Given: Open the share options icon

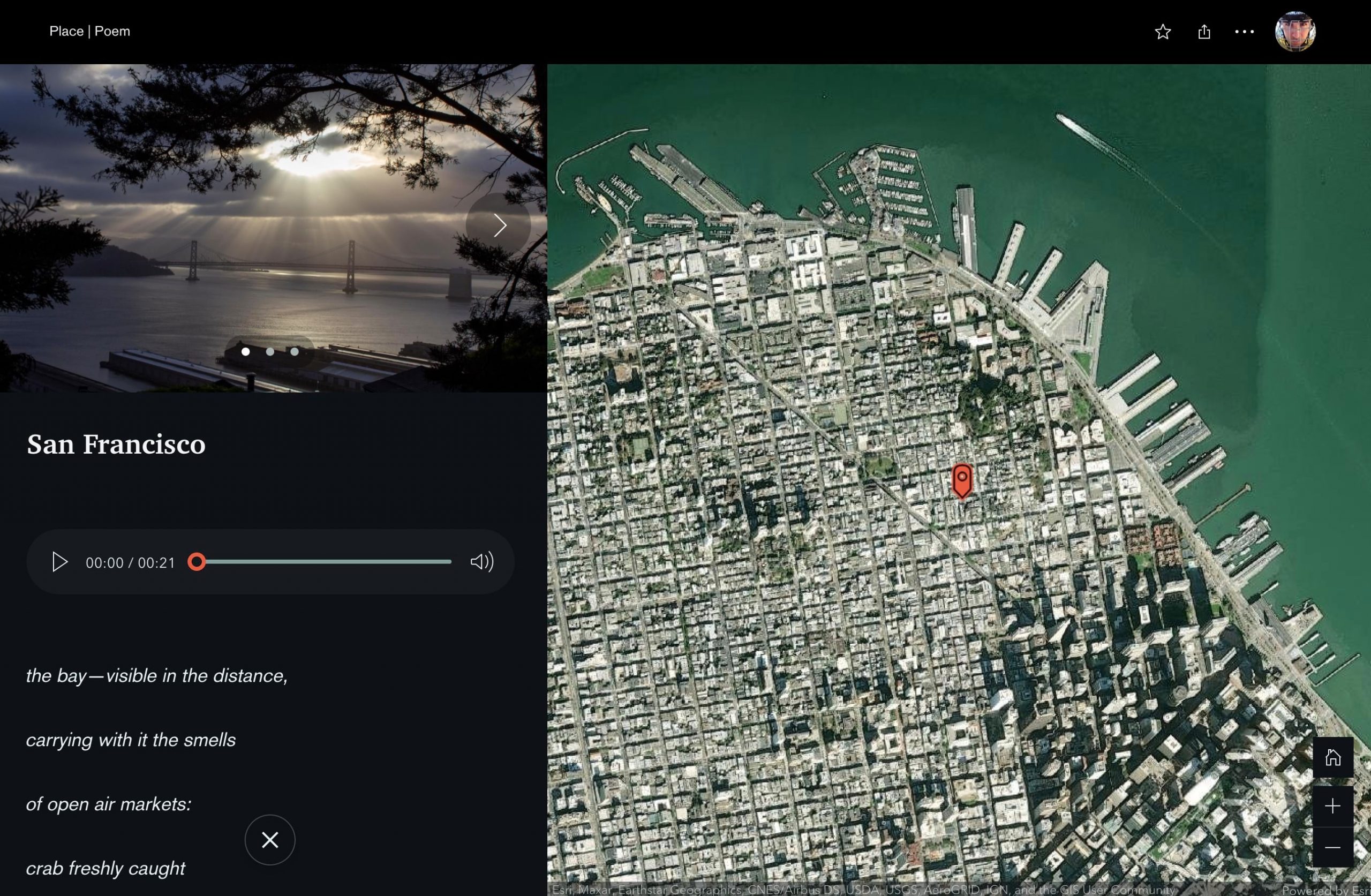Looking at the screenshot, I should pyautogui.click(x=1203, y=32).
